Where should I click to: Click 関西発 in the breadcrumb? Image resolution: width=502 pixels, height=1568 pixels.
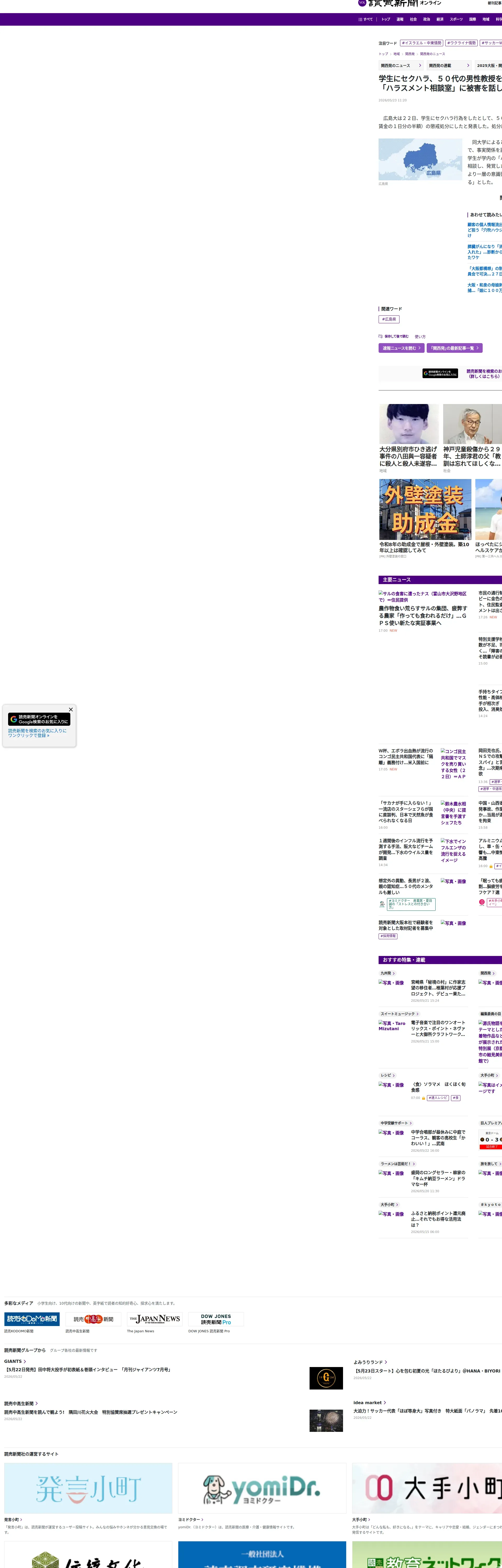click(x=410, y=54)
